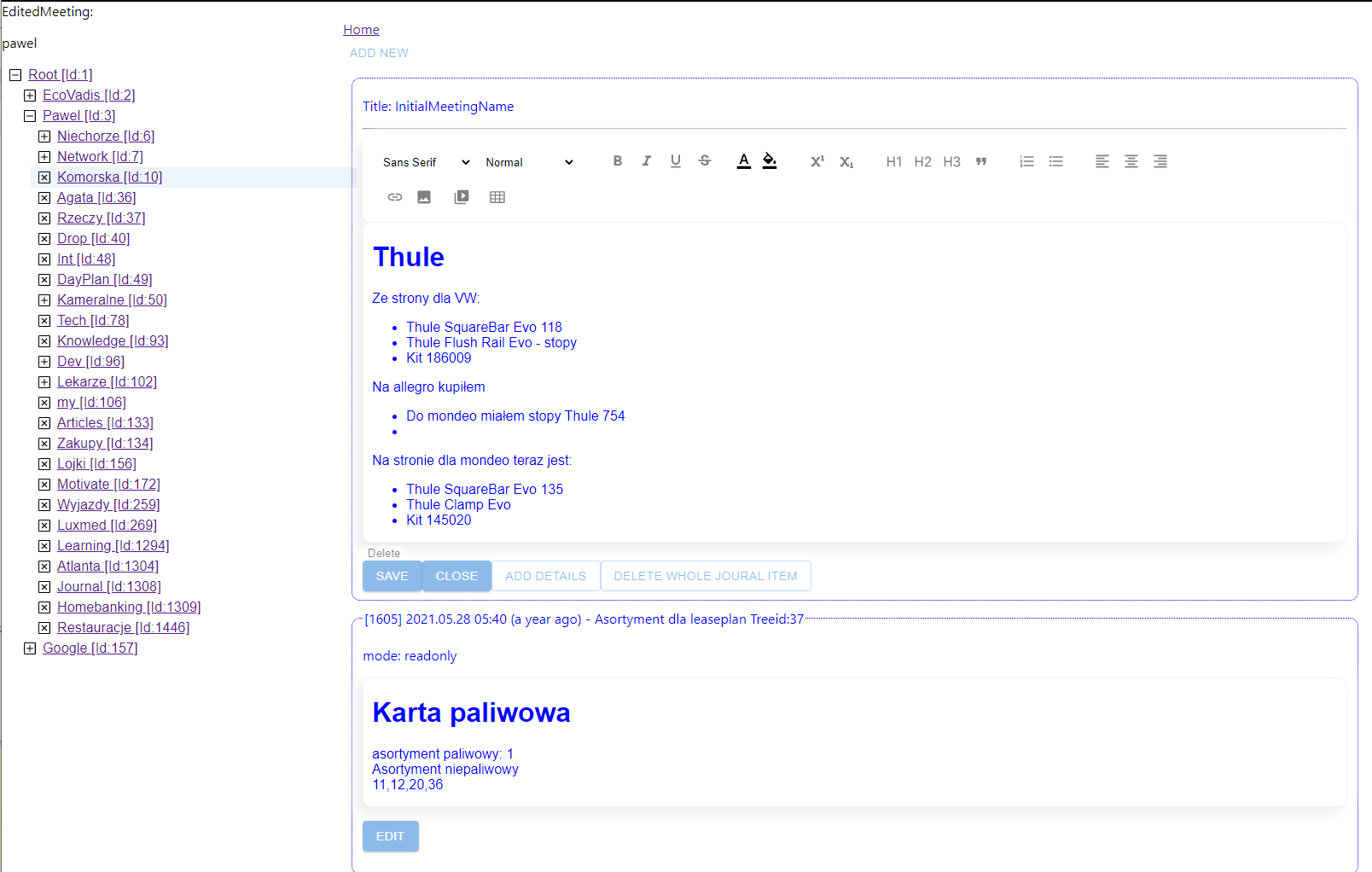Expand the Kameralne tree node
Screen dimensions: 1372x872
[x=44, y=300]
